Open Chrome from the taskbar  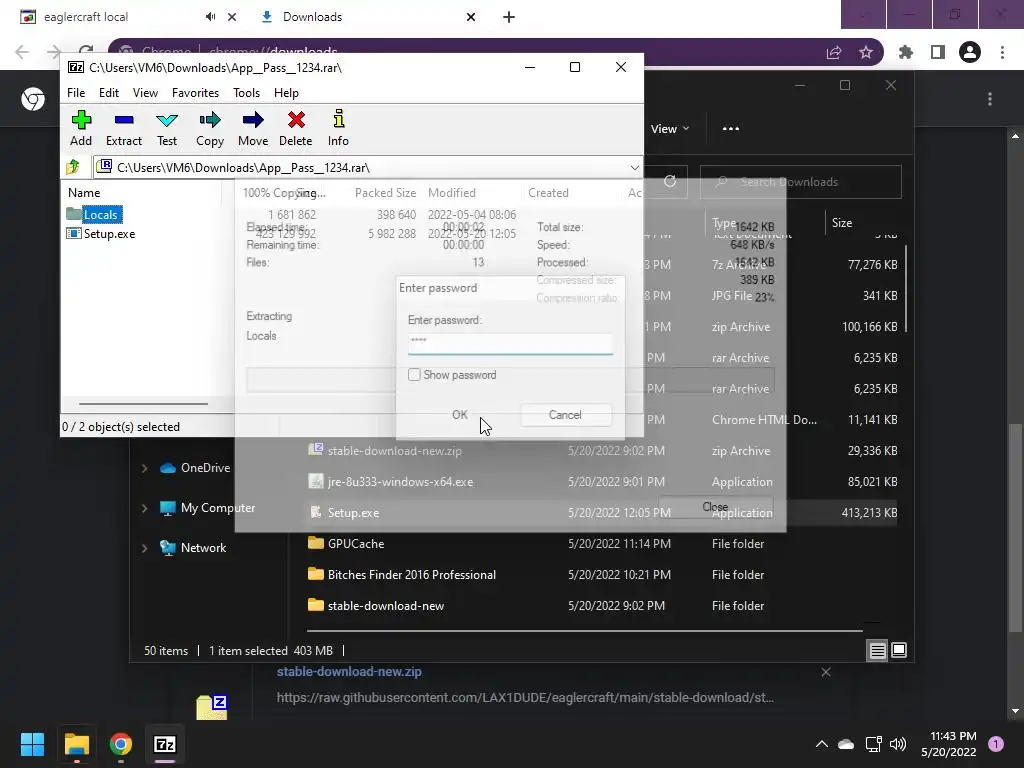121,744
